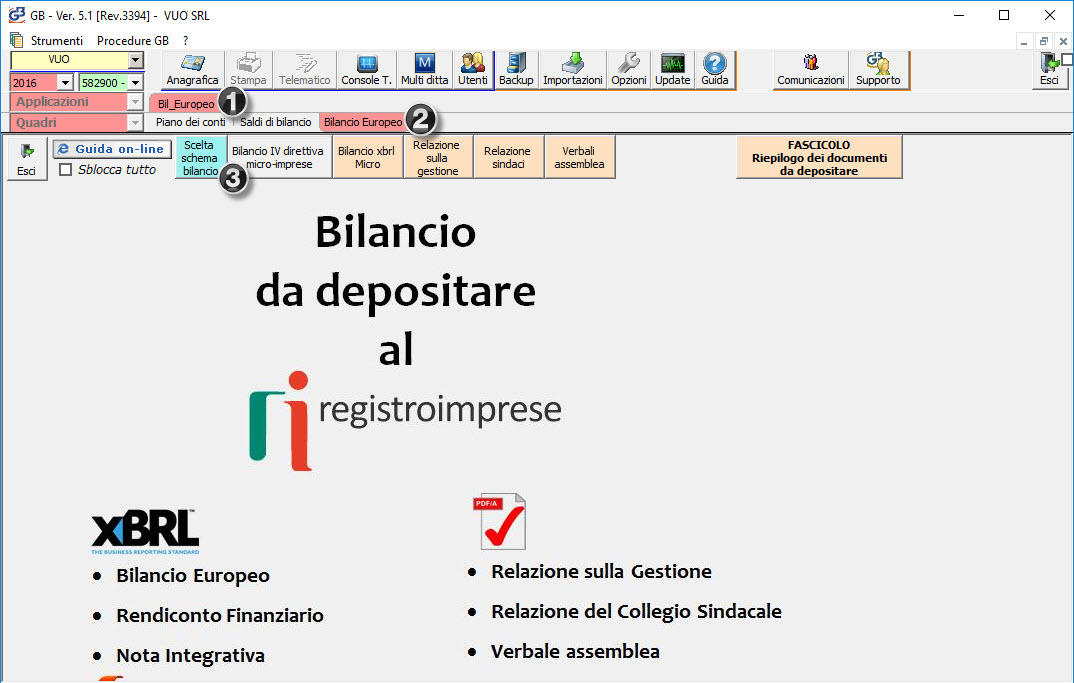Click Scelta schema bilancio button
Viewport: 1074px width, 683px height.
pyautogui.click(x=200, y=158)
